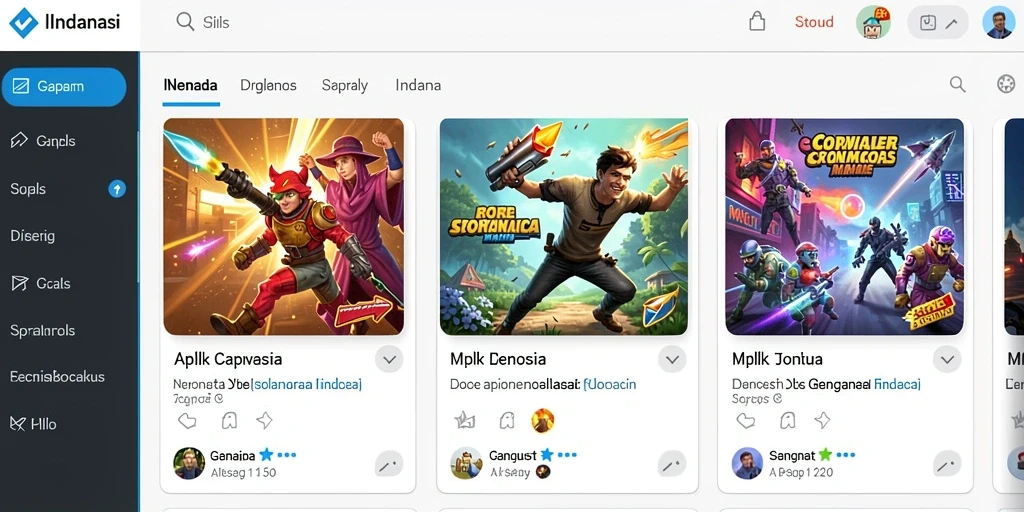Screen dimensions: 1024x512
Task: Toggle the blue star next to Gangust
Action: point(547,455)
